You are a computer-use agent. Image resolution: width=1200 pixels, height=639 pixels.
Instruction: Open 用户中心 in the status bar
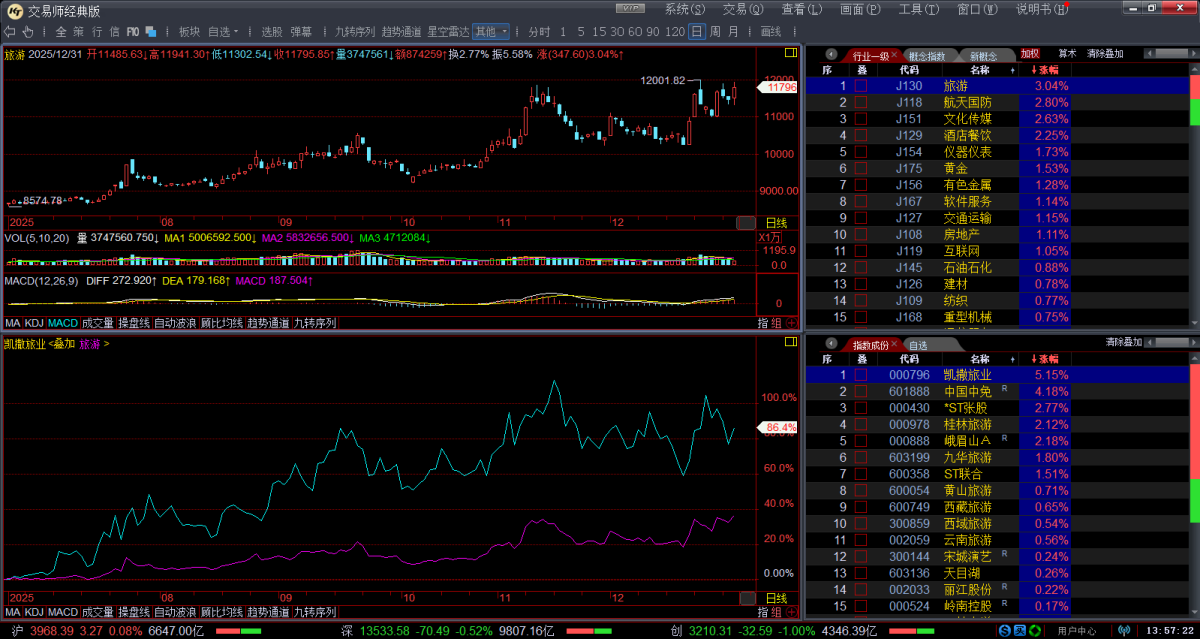pos(1078,630)
